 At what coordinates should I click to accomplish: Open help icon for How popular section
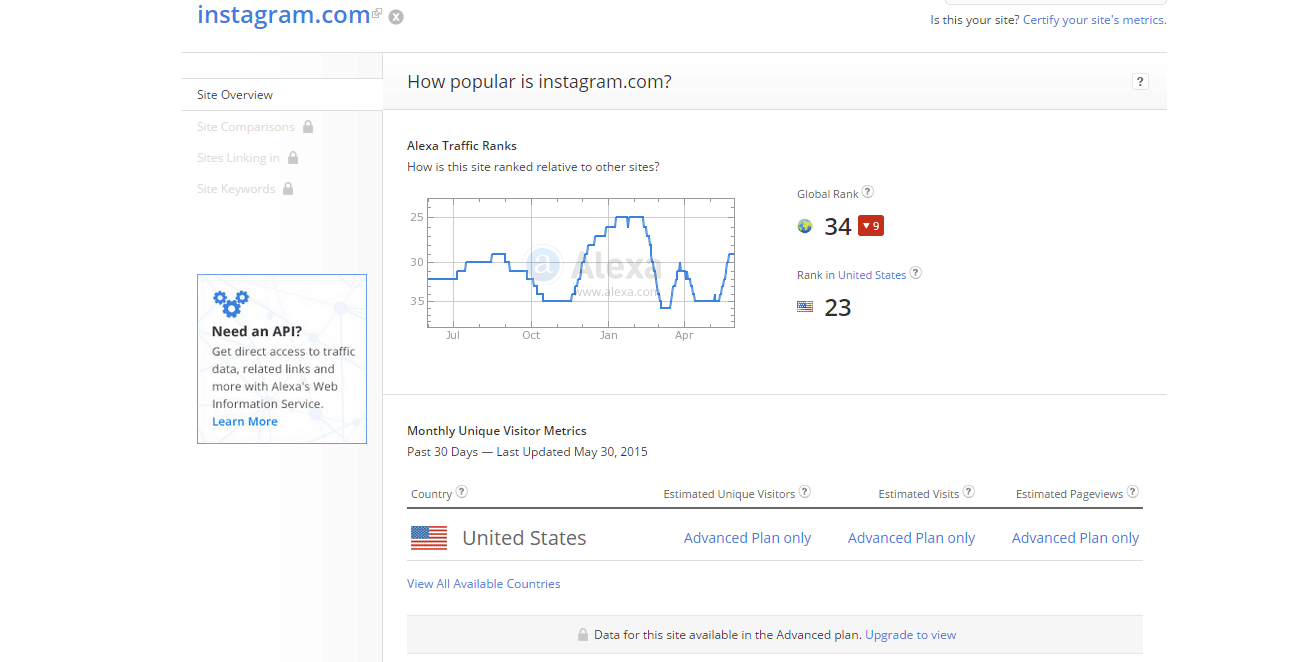(x=1140, y=82)
